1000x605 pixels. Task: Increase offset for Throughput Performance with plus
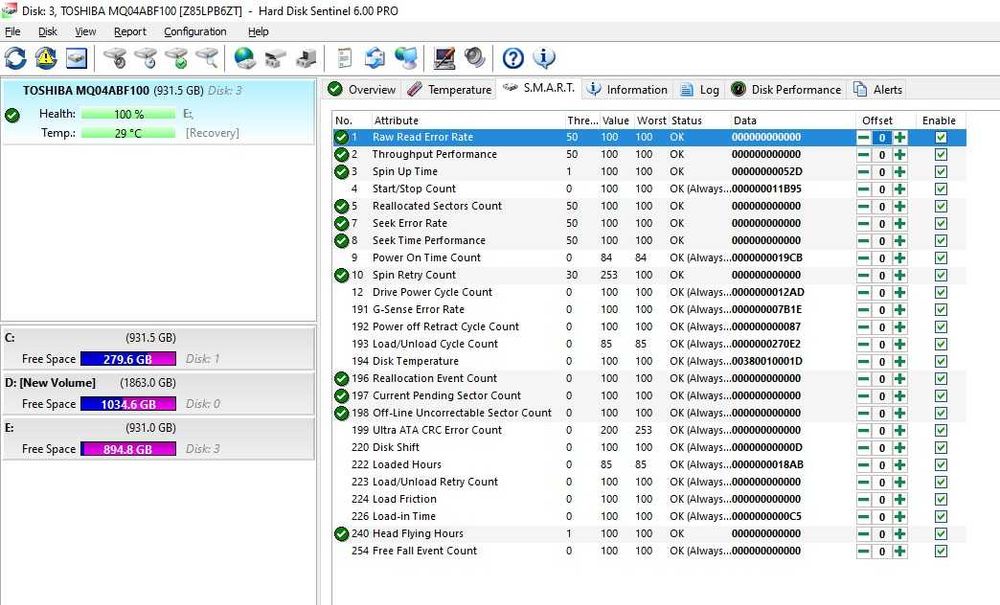pos(900,155)
